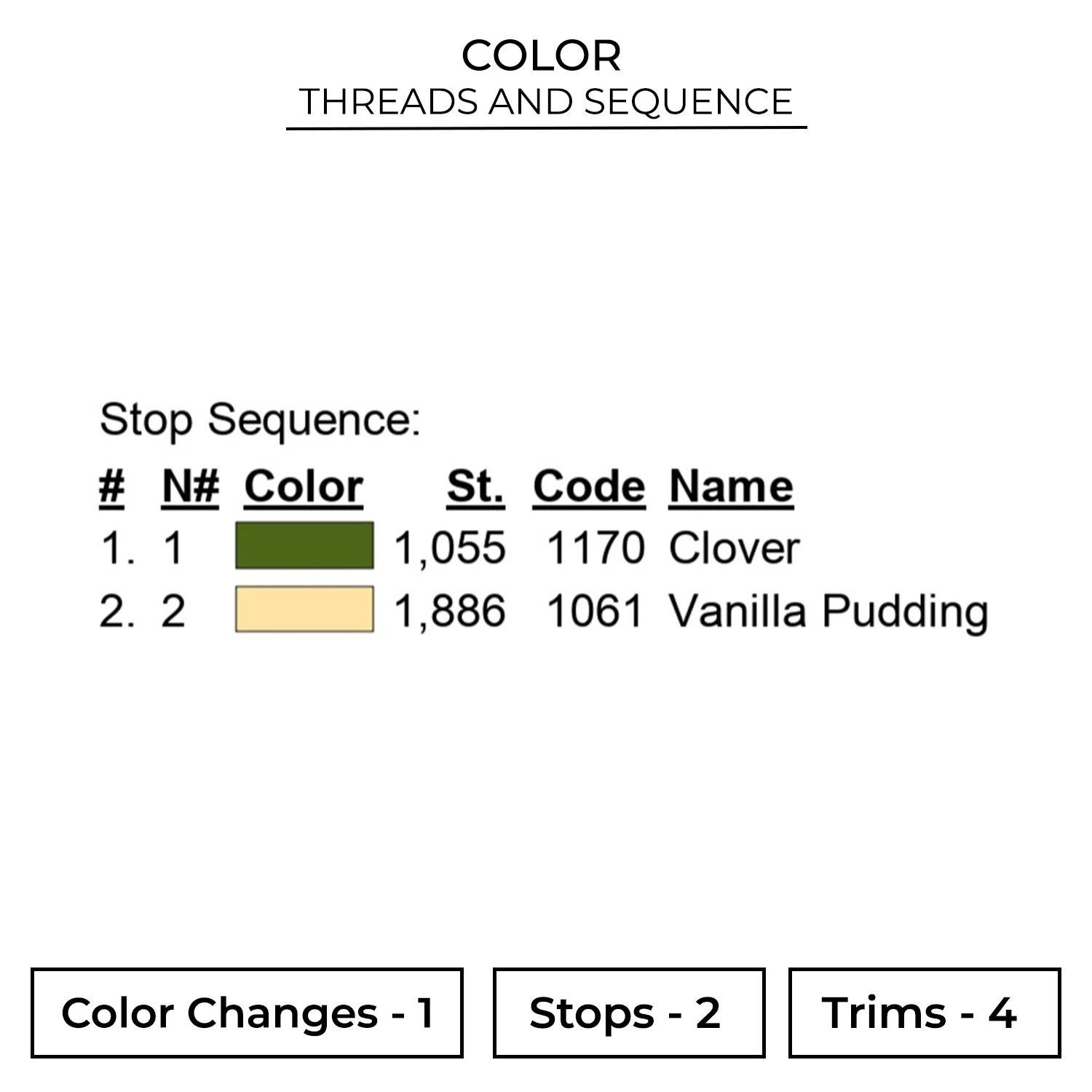
Task: Click the Color column header
Action: (x=304, y=486)
